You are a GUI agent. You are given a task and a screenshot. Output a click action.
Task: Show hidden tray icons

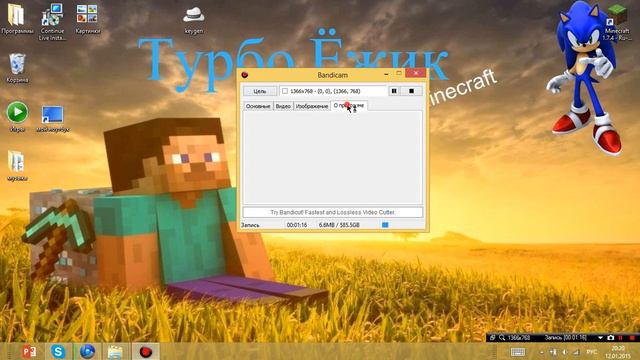pyautogui.click(x=541, y=352)
